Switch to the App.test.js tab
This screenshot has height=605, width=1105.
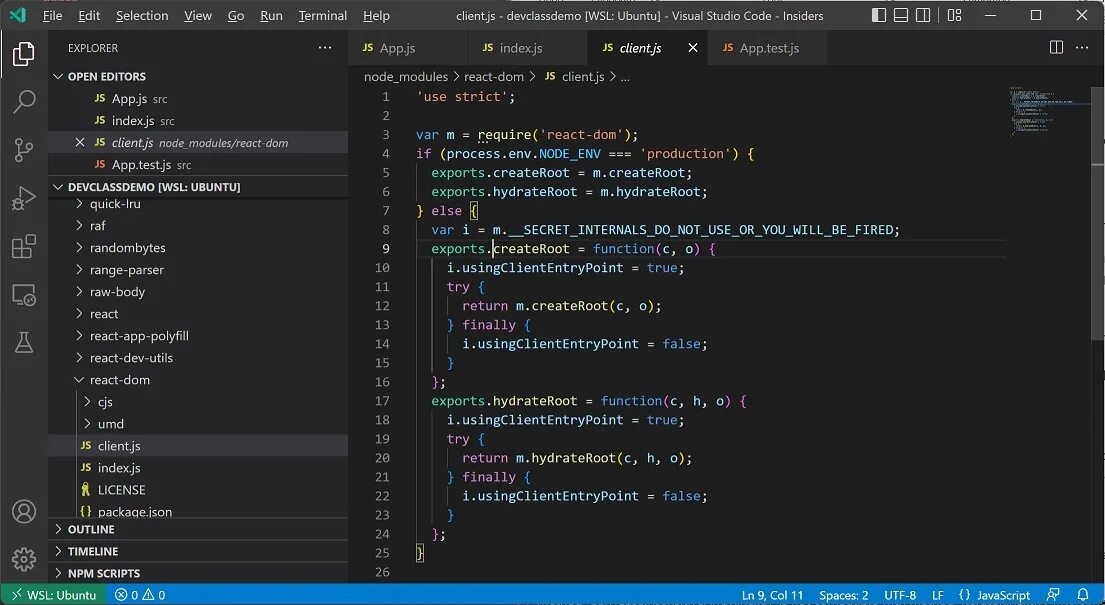pos(767,48)
